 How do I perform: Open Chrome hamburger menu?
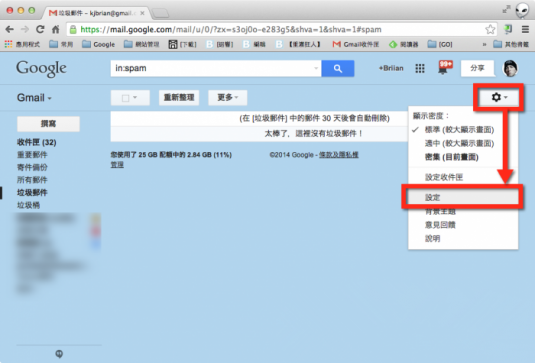pos(525,30)
